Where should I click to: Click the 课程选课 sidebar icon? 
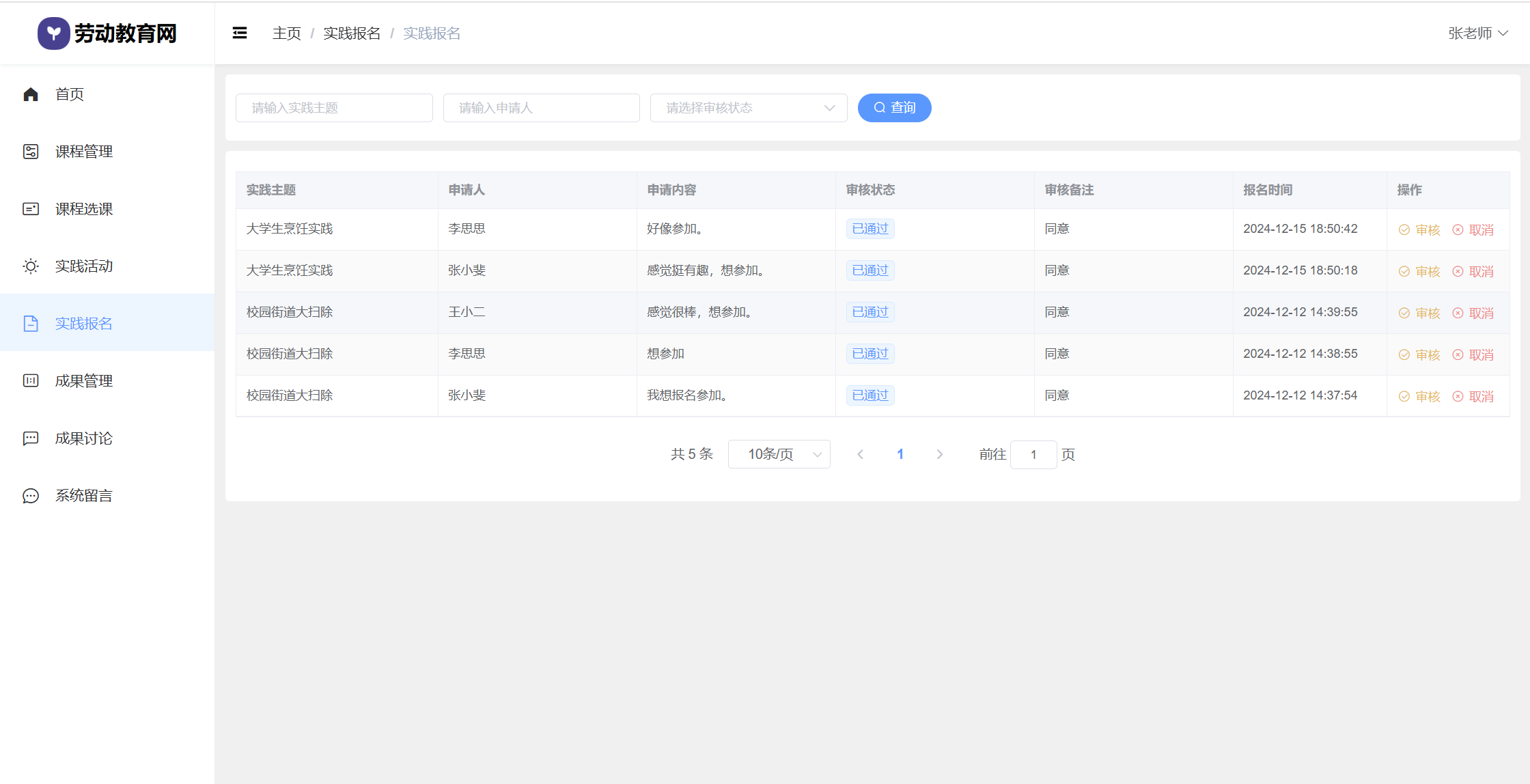pyautogui.click(x=31, y=209)
